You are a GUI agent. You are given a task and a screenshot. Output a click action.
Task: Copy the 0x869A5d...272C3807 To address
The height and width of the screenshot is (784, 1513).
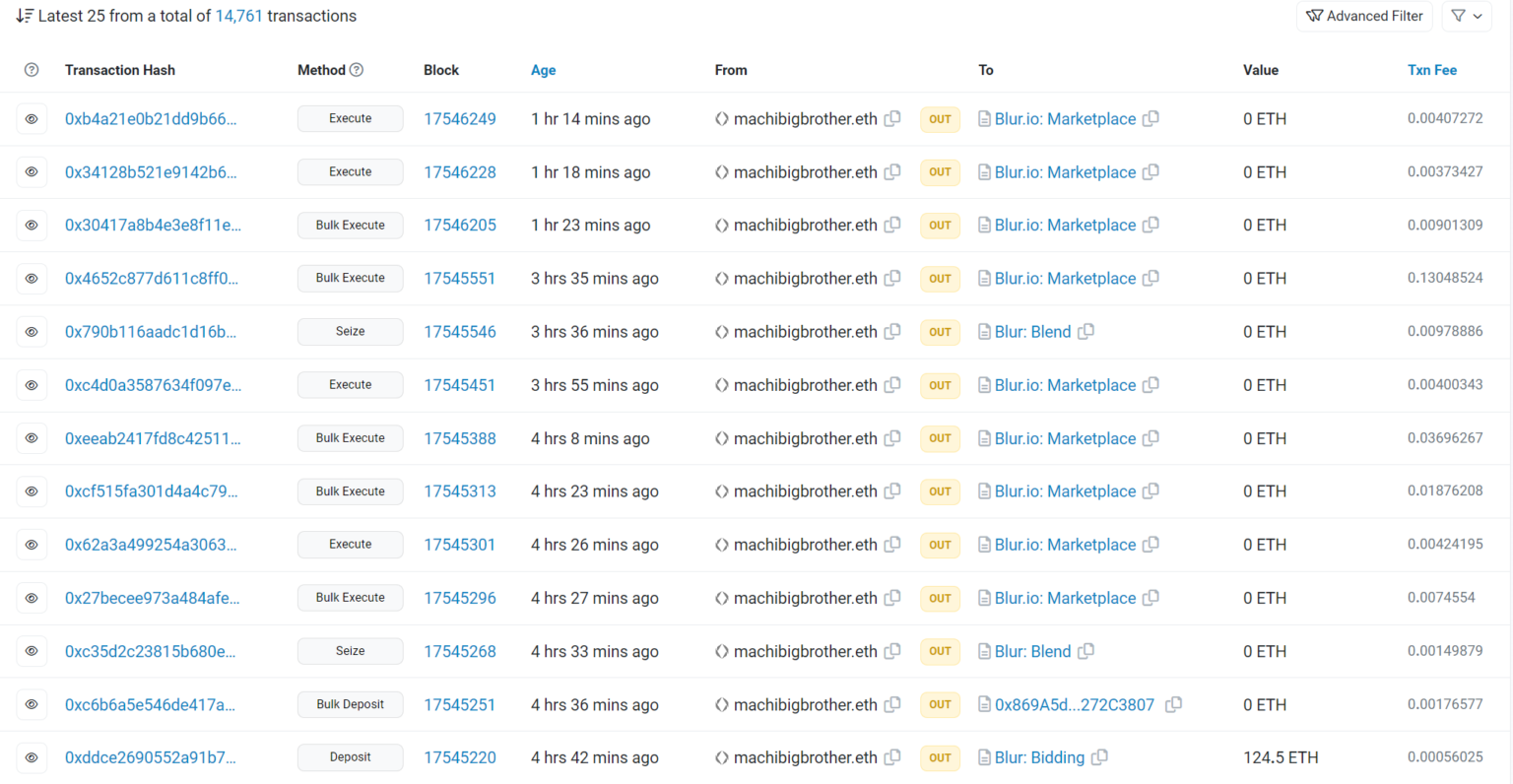point(1173,704)
